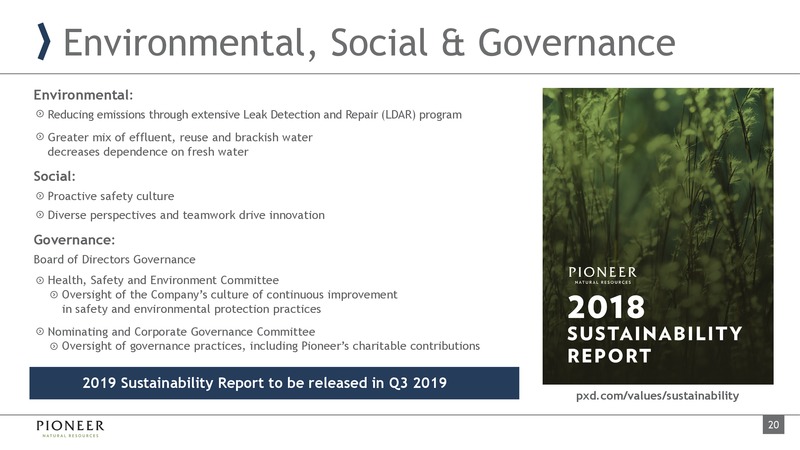The height and width of the screenshot is (450, 800).
Task: Click bullet icon beside 'Greater mix of effluent'
Action: pyautogui.click(x=40, y=137)
